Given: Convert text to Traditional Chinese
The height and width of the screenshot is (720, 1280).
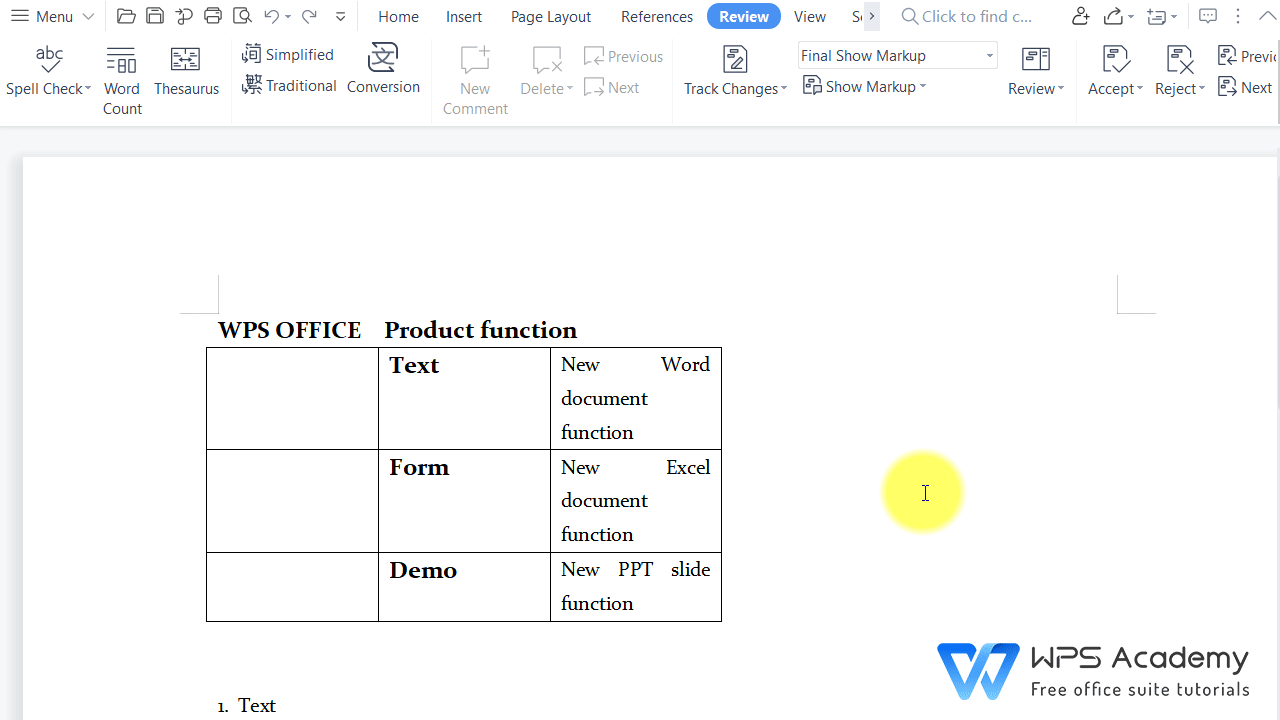Looking at the screenshot, I should [x=289, y=86].
